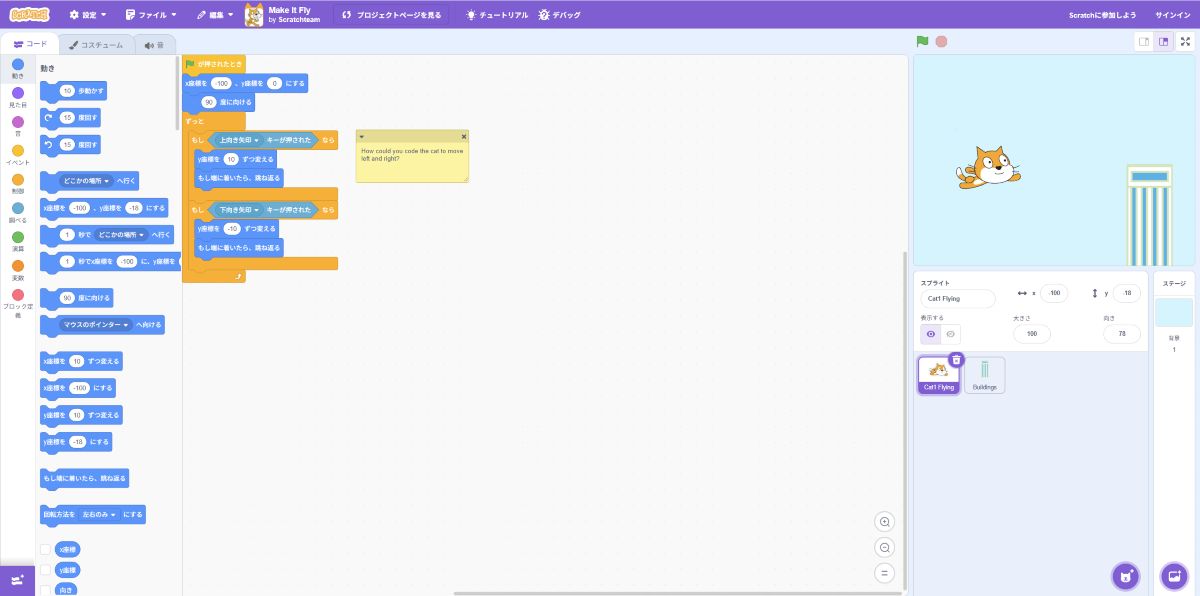Screen dimensions: 1200x596
Task: Open the ファイル file menu
Action: (x=151, y=15)
